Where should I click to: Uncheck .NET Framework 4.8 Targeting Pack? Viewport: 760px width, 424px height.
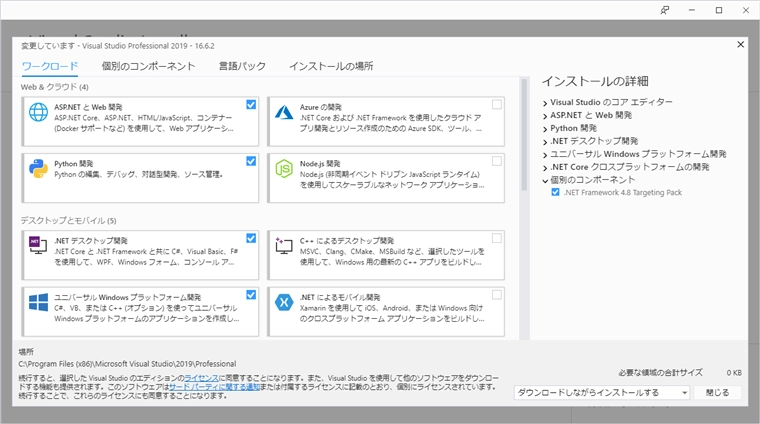(x=555, y=192)
